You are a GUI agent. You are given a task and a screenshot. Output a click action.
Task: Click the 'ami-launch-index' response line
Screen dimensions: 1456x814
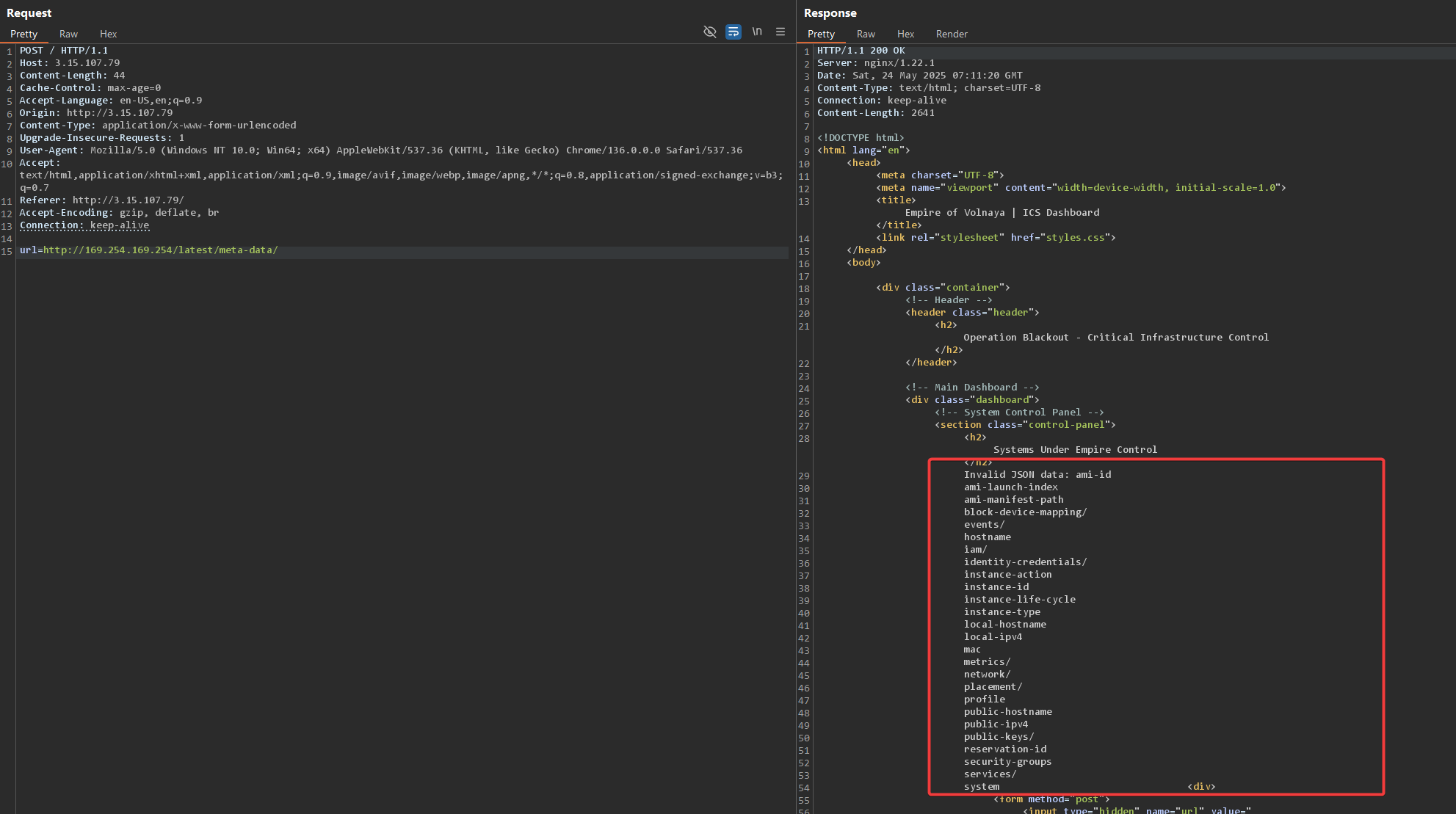coord(1011,487)
